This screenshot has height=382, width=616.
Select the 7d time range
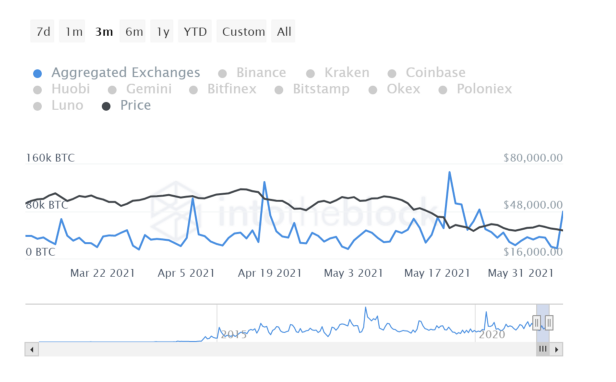pyautogui.click(x=42, y=31)
